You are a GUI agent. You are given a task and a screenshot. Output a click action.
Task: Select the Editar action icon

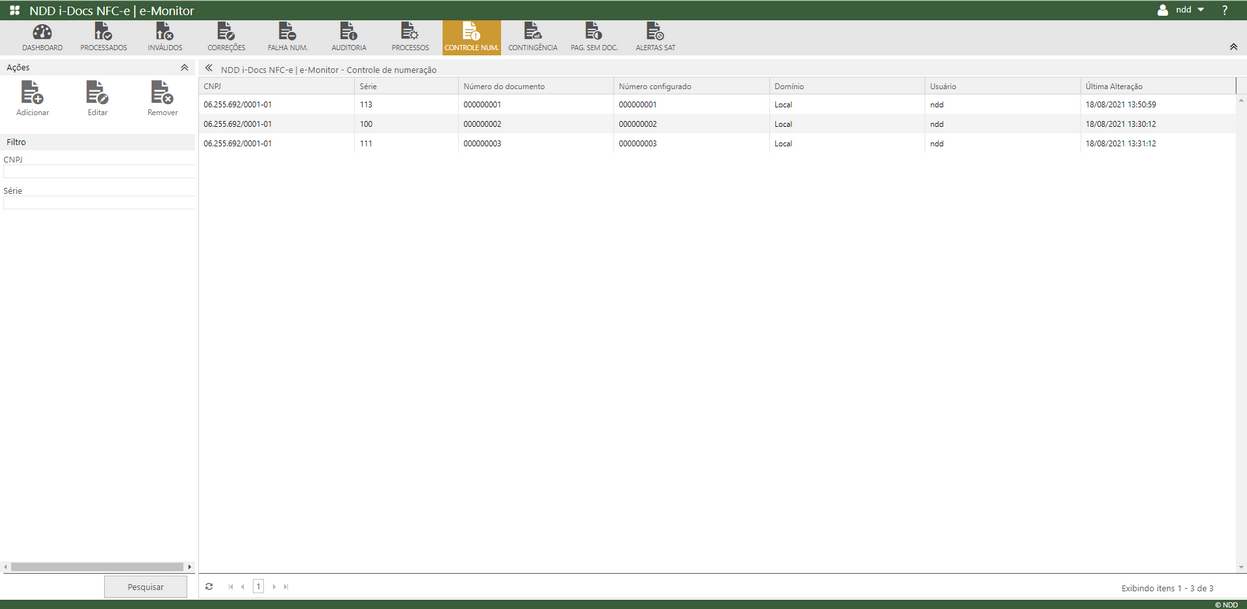click(x=96, y=97)
